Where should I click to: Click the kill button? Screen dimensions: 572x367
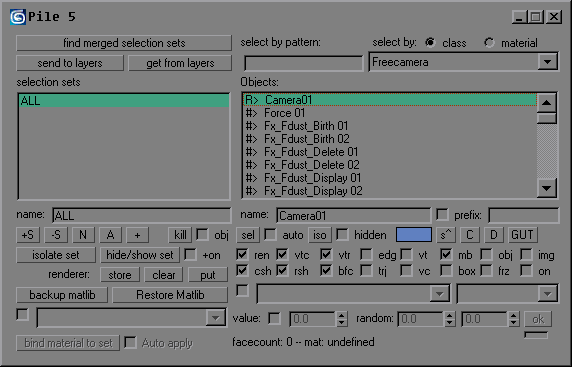pos(180,235)
